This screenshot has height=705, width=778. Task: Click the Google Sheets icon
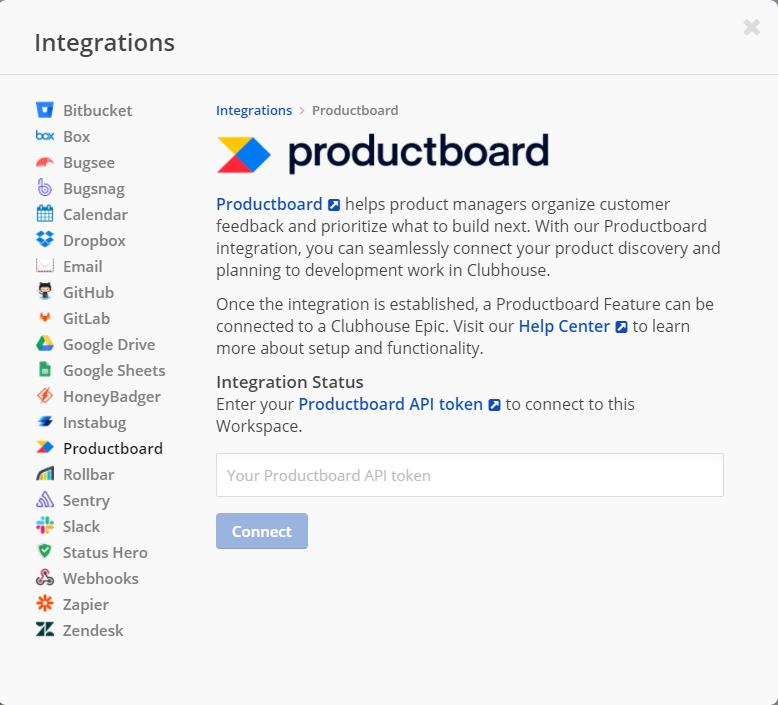(x=45, y=370)
